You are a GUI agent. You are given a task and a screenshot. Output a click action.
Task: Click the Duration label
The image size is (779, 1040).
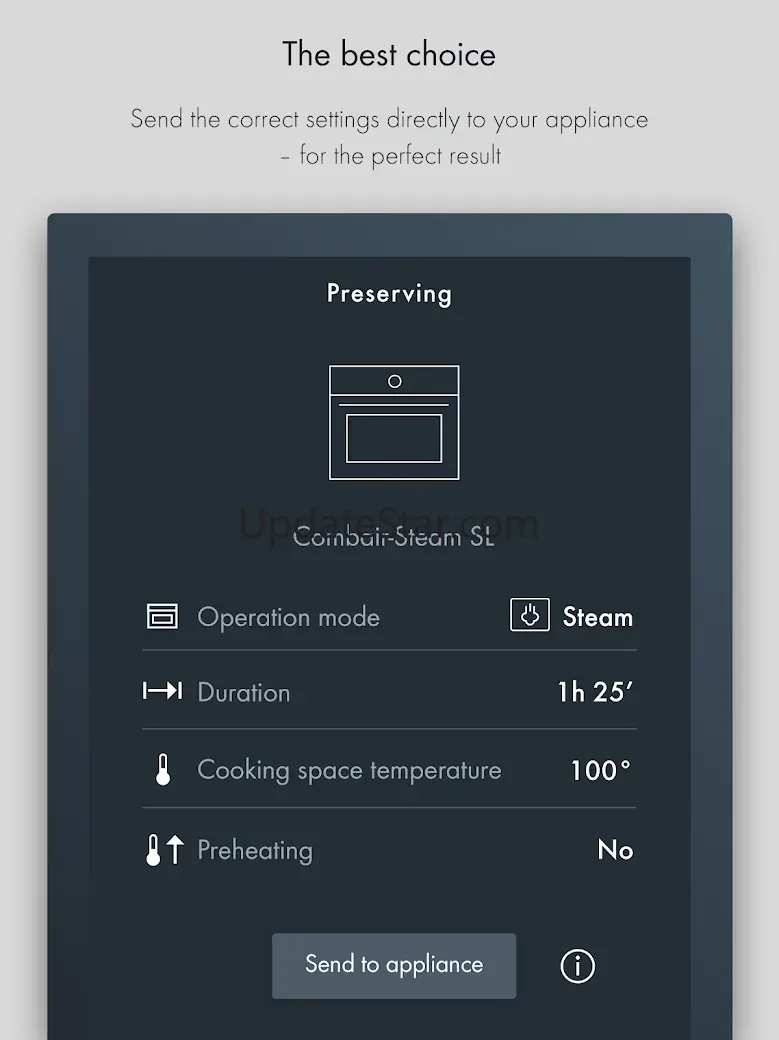243,692
